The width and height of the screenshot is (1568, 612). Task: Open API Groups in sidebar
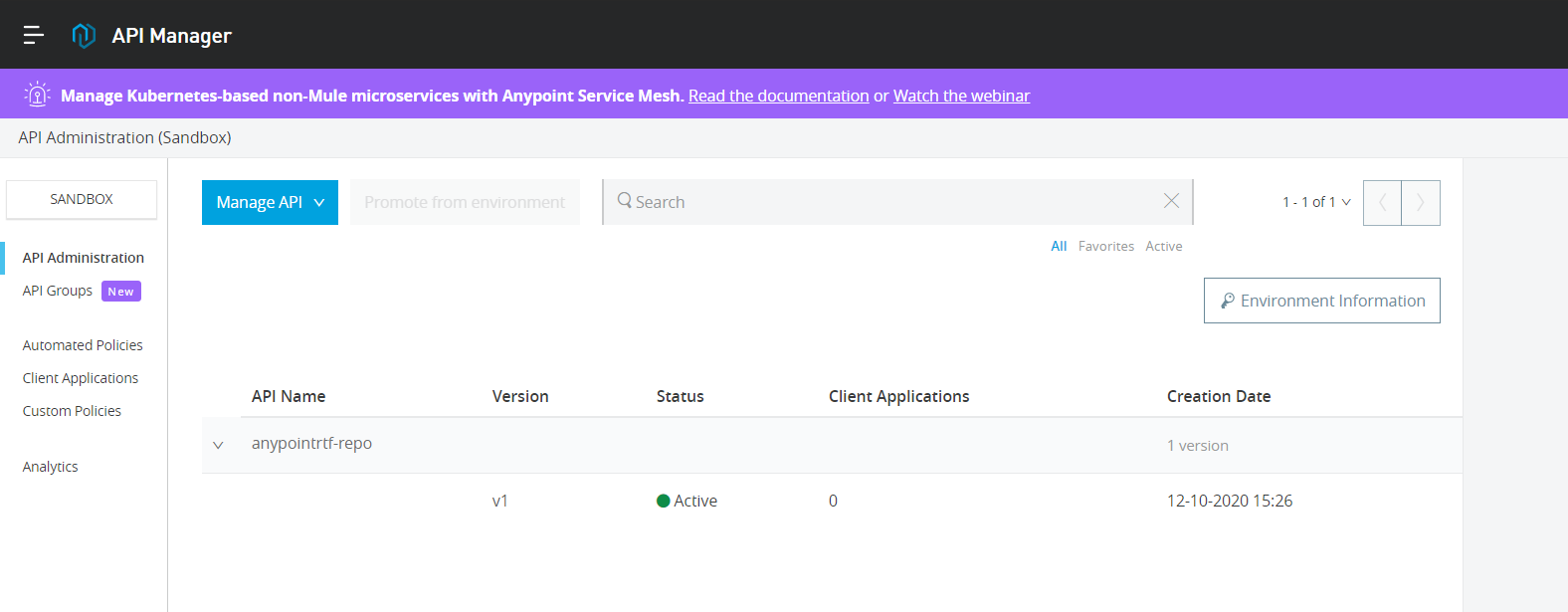[58, 291]
